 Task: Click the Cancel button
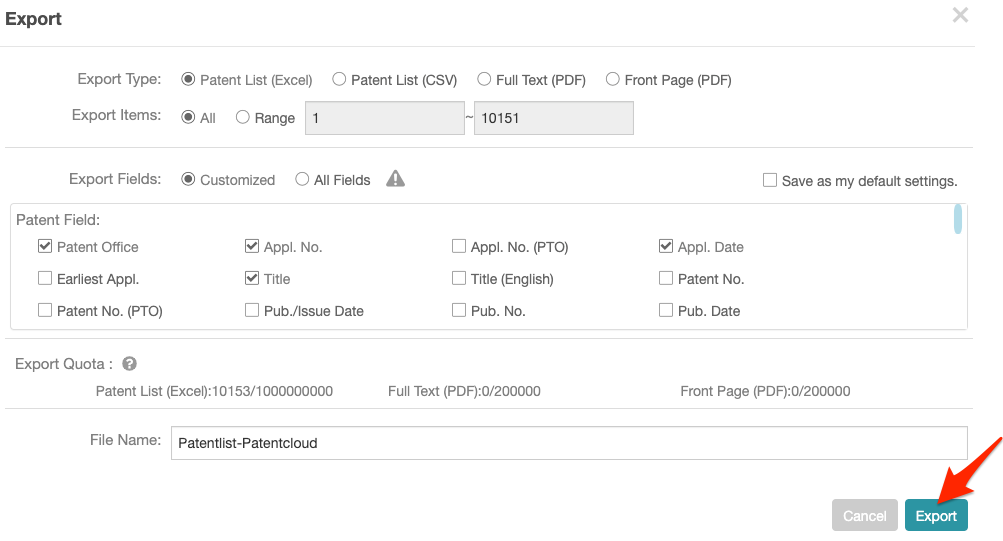[865, 515]
